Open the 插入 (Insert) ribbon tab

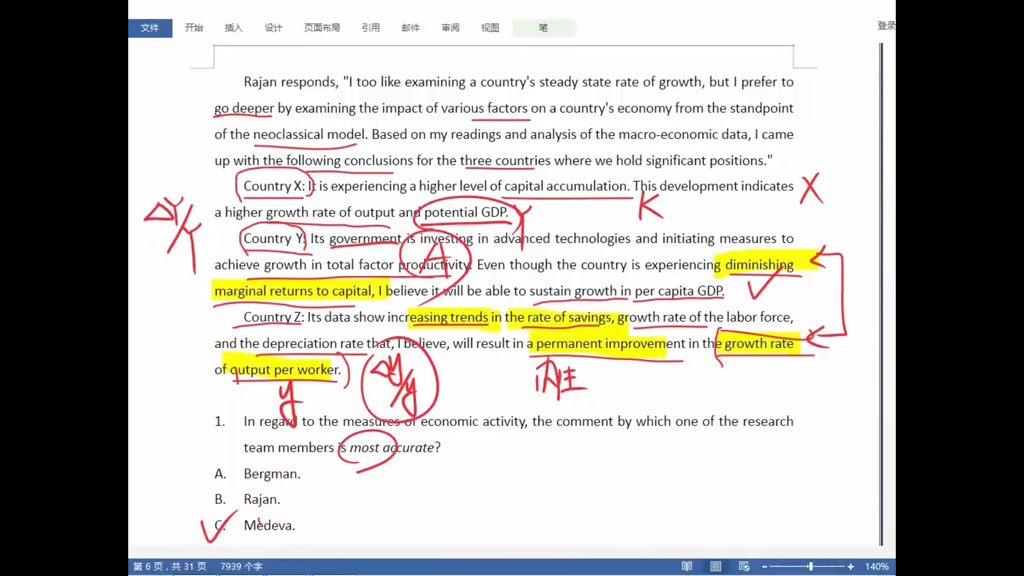(234, 28)
